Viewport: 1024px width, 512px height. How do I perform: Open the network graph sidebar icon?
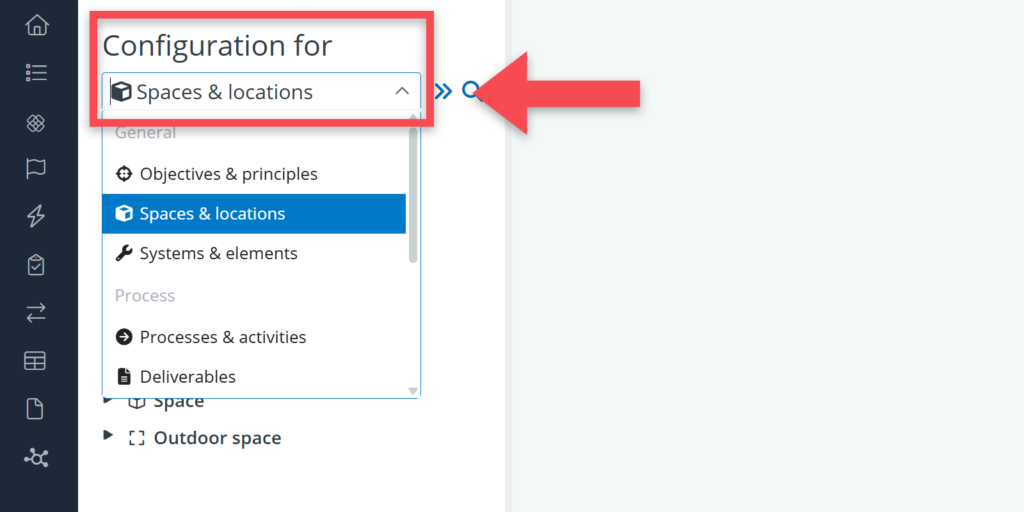[x=36, y=458]
